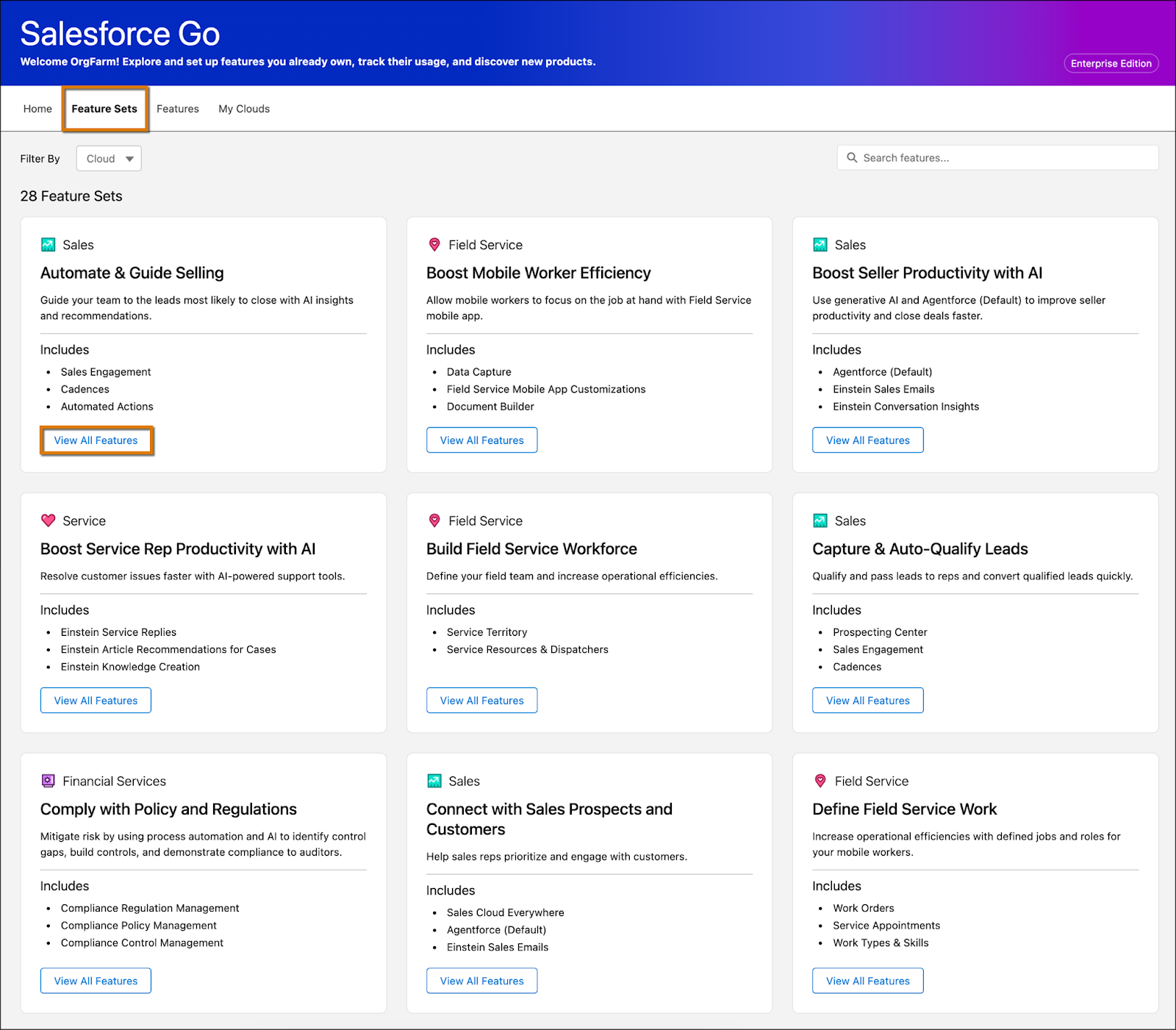1176x1030 pixels.
Task: Click Compliance Regulation Management item
Action: 150,908
